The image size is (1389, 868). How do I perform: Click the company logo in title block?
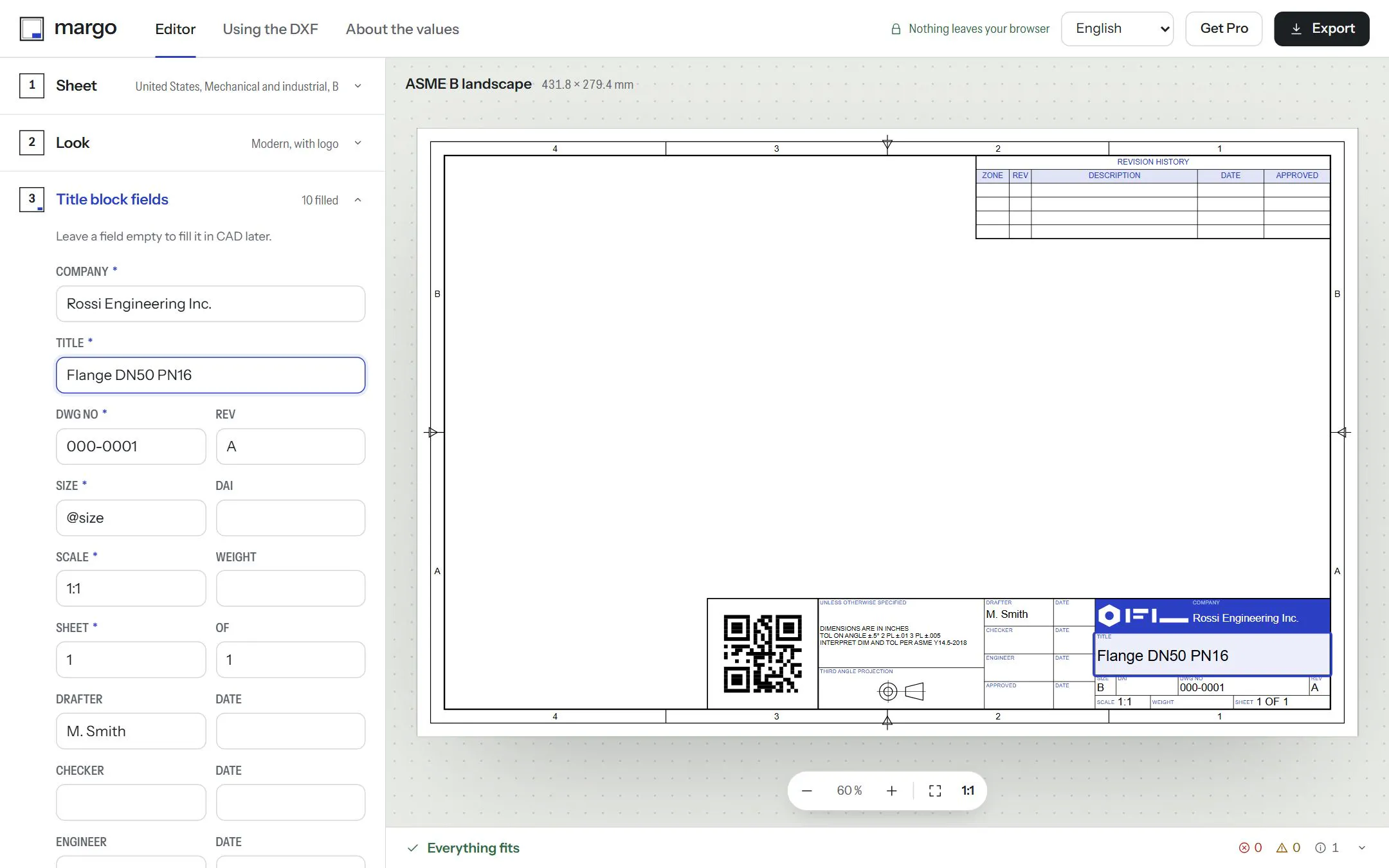(1143, 616)
